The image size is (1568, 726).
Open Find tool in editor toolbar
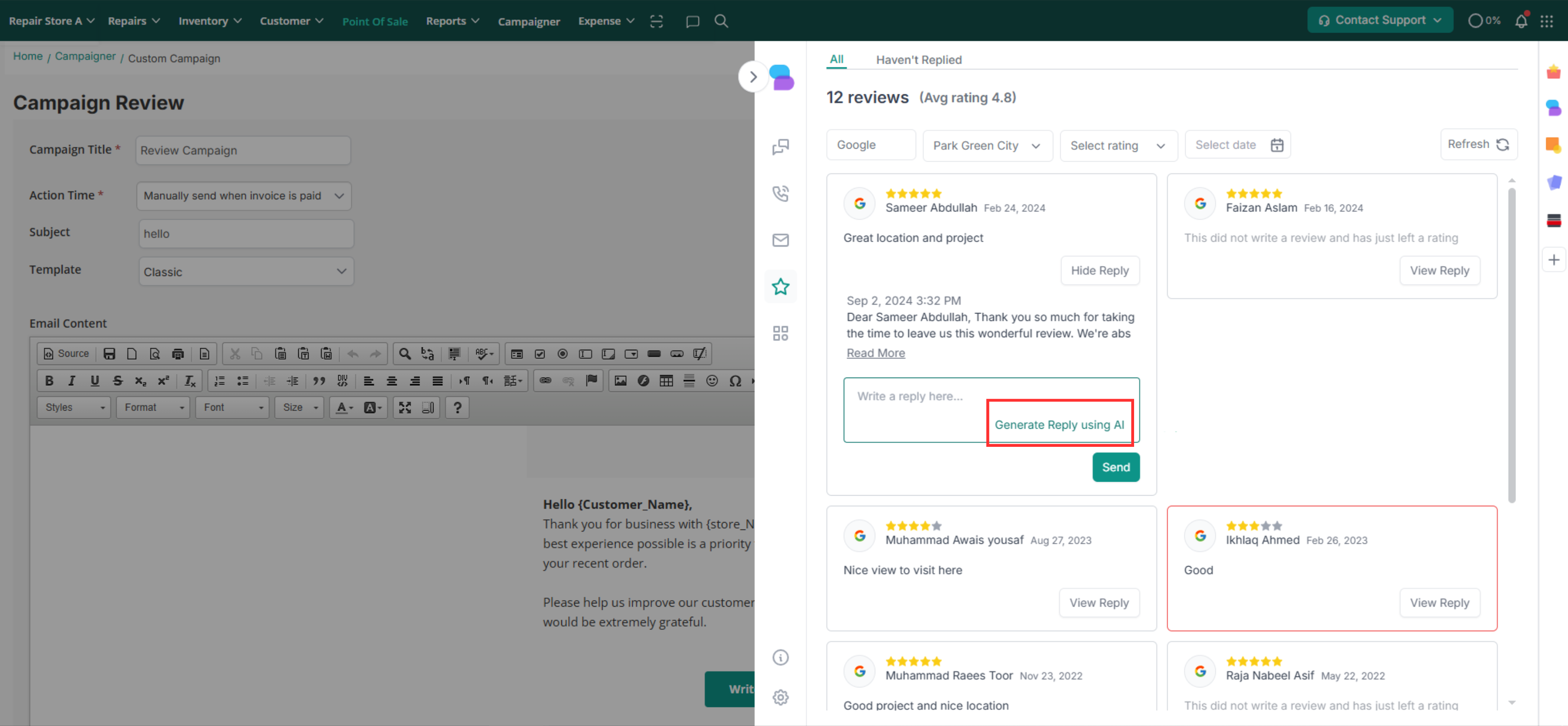click(405, 353)
